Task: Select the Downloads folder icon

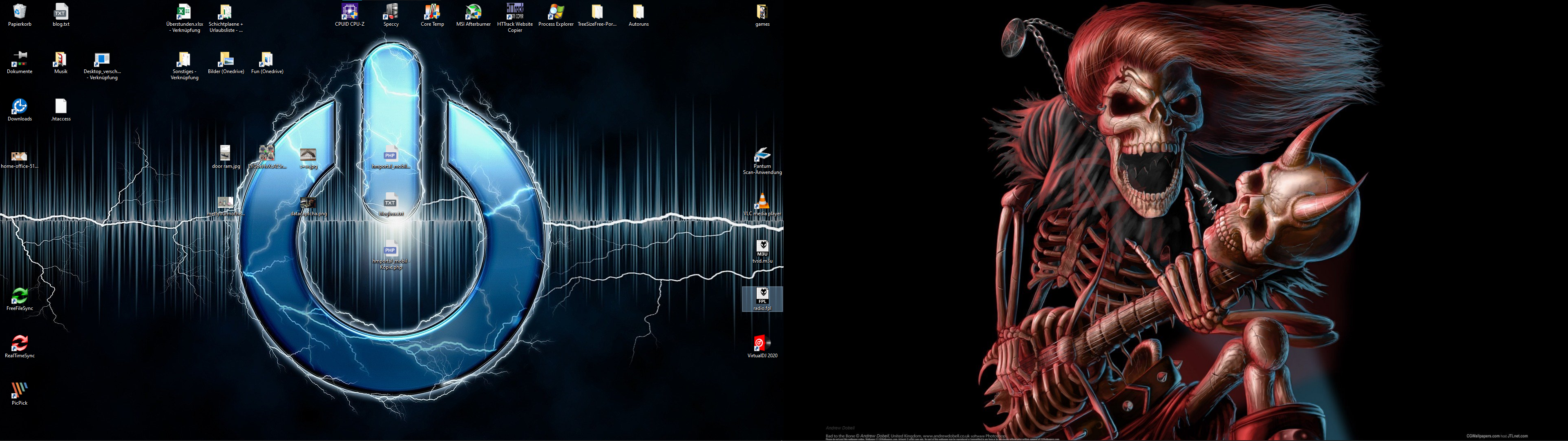Action: pyautogui.click(x=20, y=107)
